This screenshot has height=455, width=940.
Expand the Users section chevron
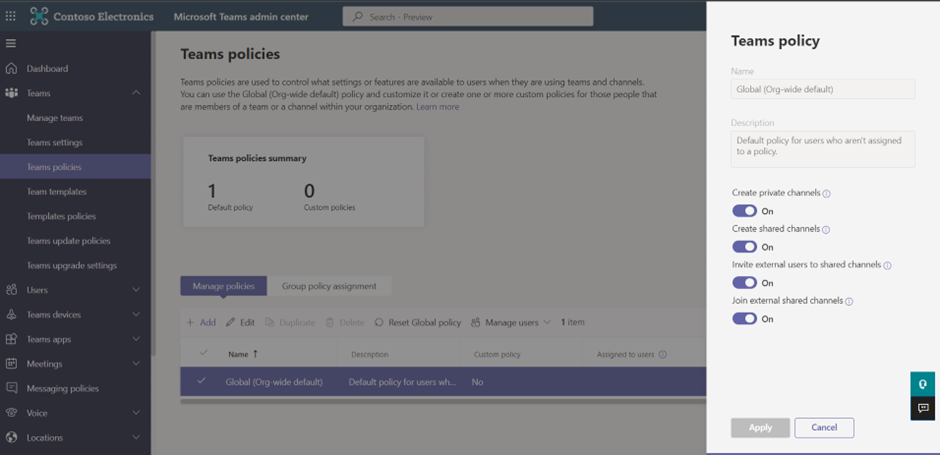click(x=136, y=290)
